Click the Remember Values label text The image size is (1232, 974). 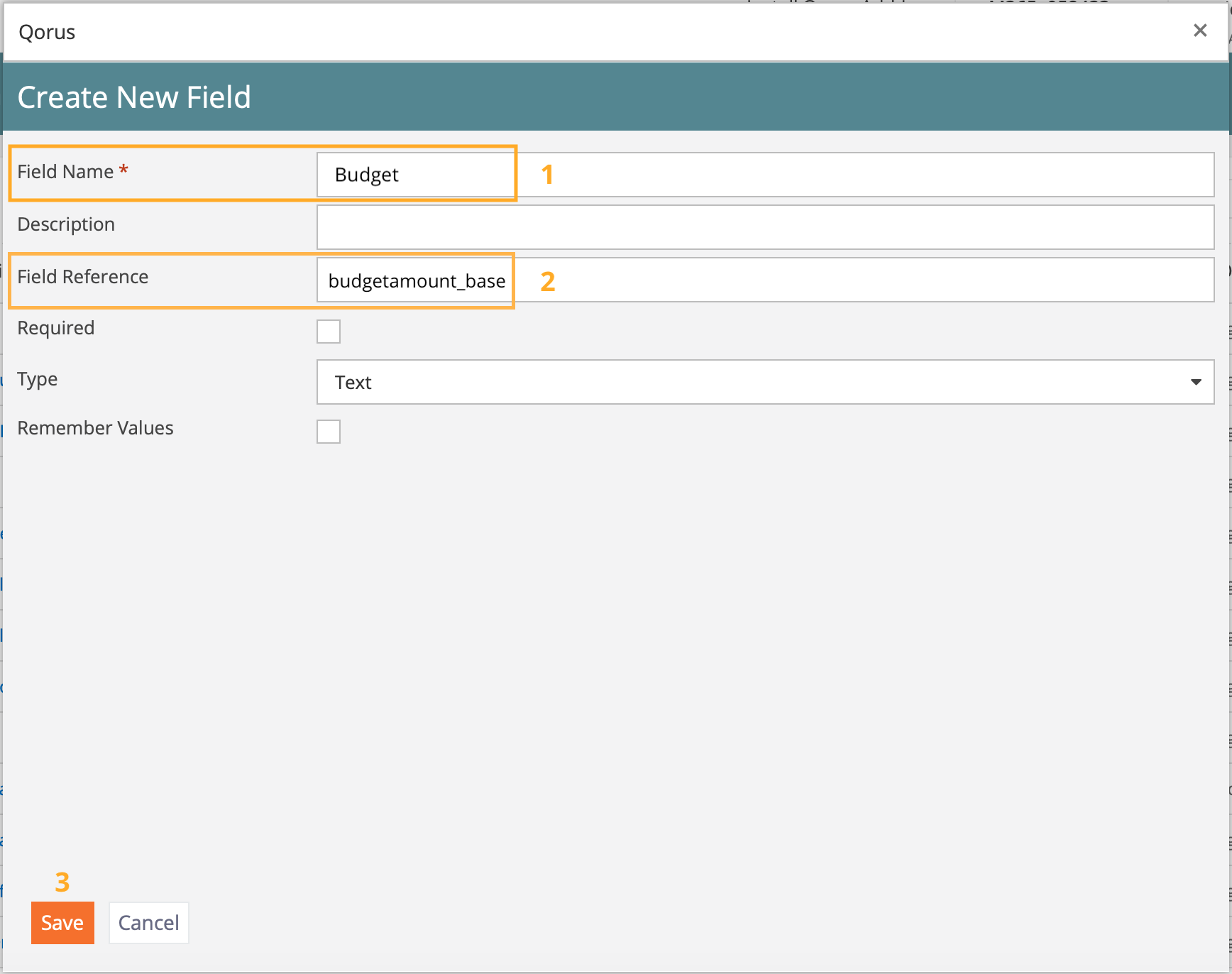(95, 428)
